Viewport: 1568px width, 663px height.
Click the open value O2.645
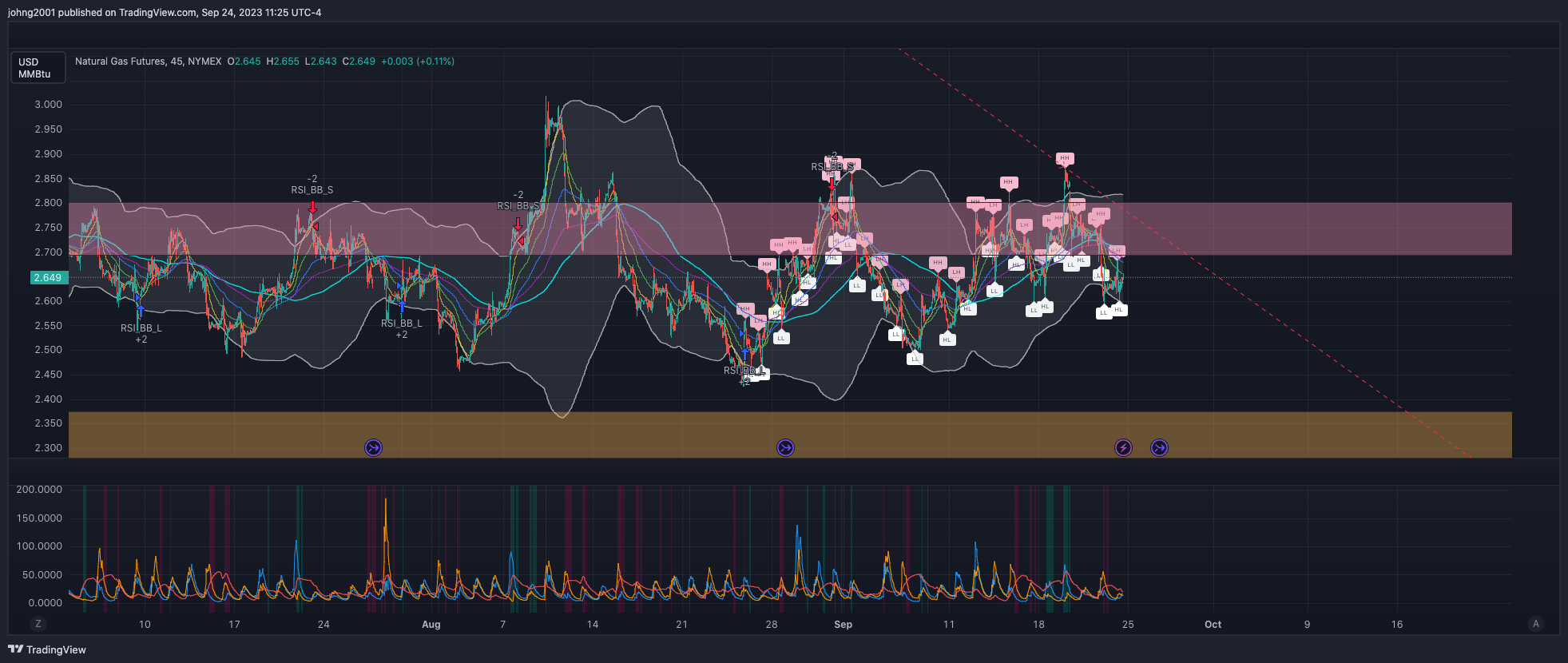244,62
